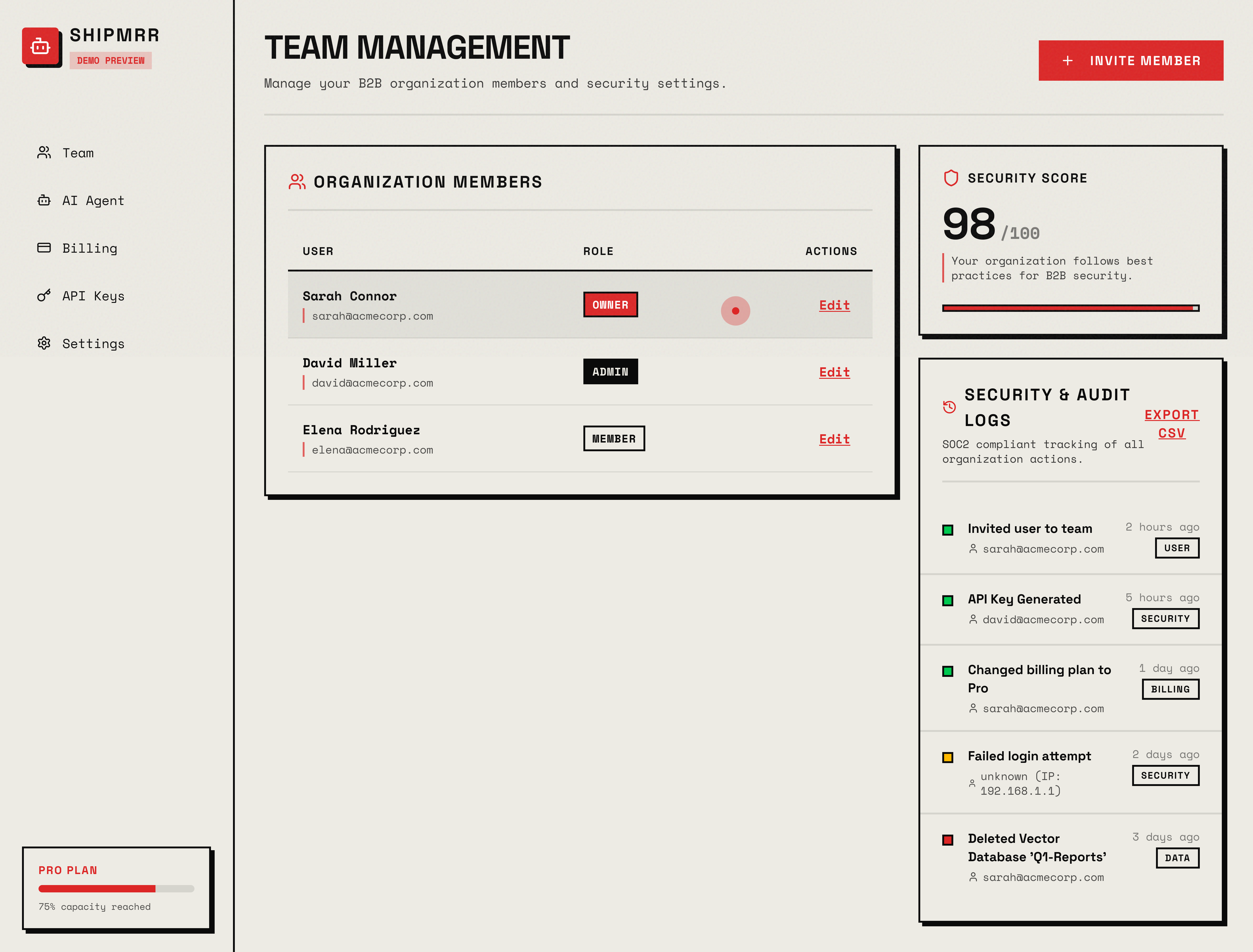The image size is (1253, 952).
Task: Open Settings via the gear icon
Action: (x=44, y=343)
